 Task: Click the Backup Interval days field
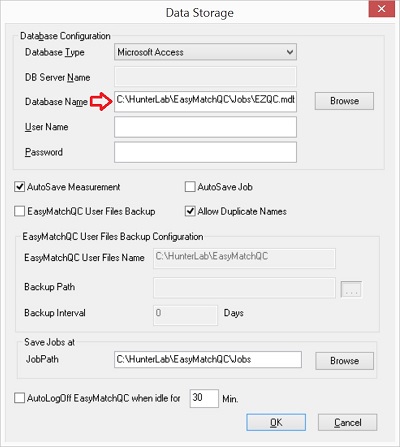pyautogui.click(x=185, y=315)
